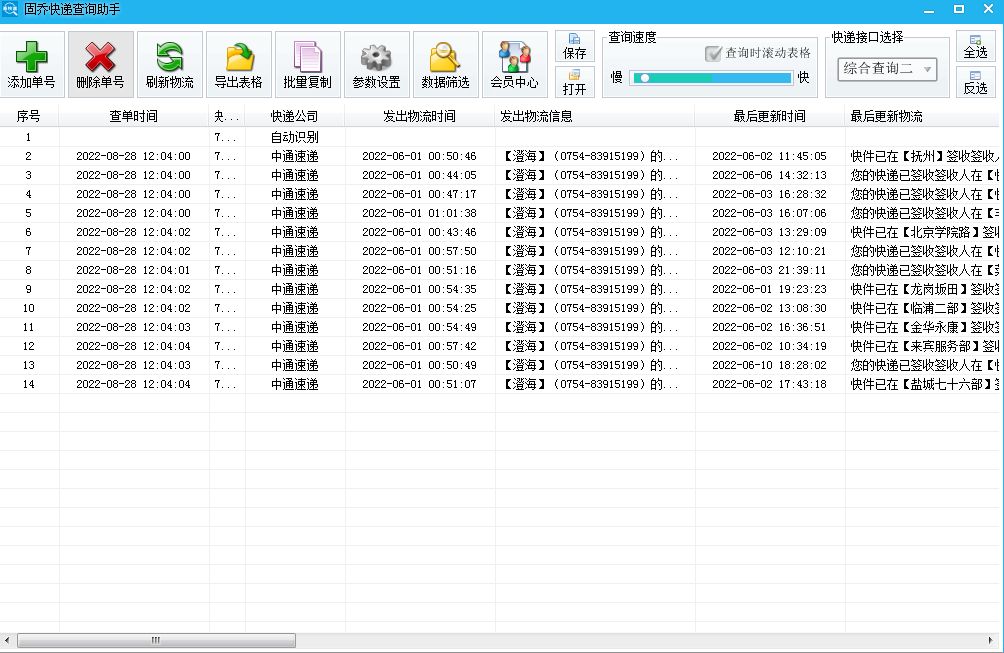1004x653 pixels.
Task: Select the 批量复制 batch copy icon
Action: pyautogui.click(x=306, y=63)
